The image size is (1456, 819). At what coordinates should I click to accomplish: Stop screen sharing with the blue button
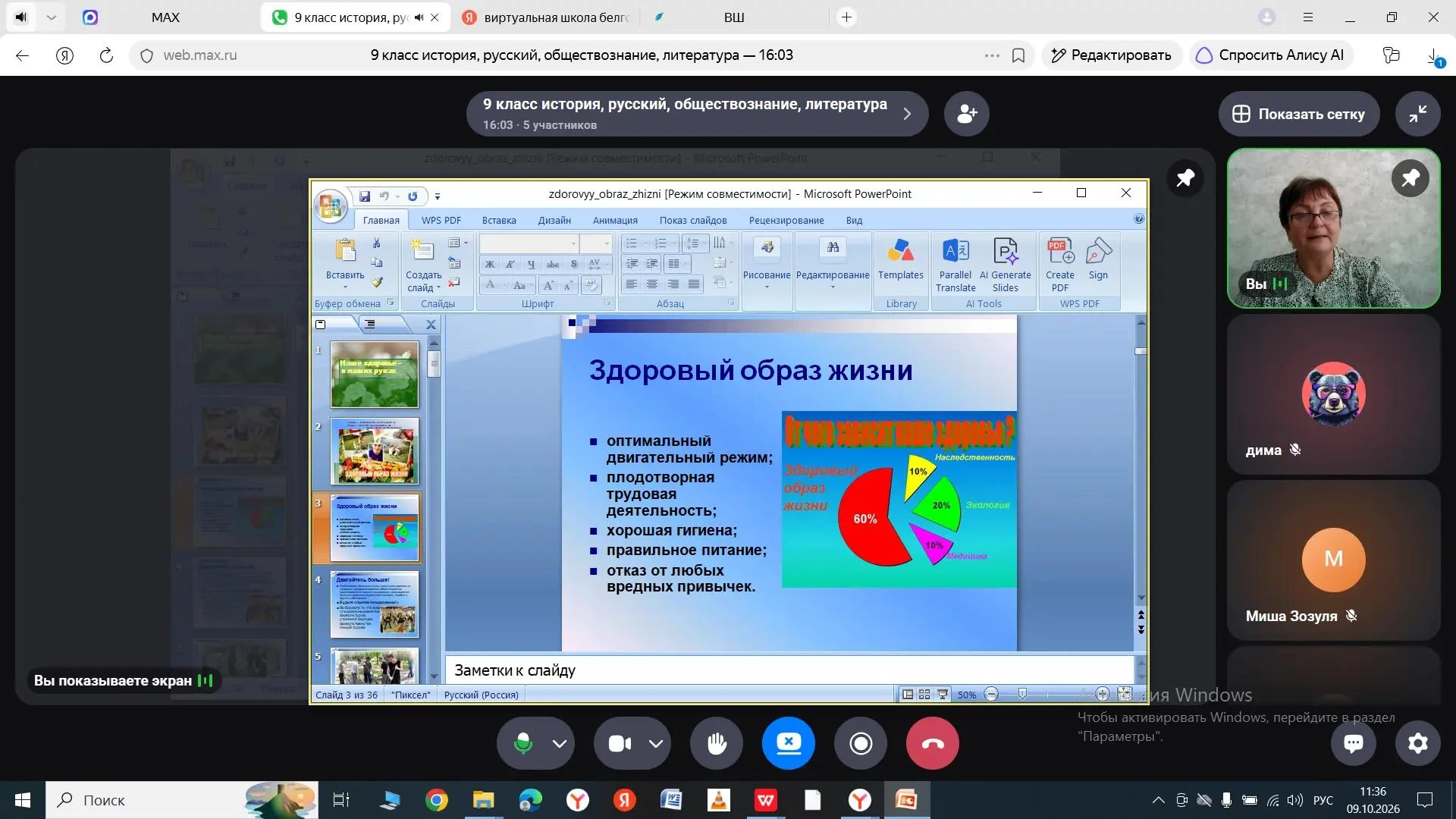(789, 743)
